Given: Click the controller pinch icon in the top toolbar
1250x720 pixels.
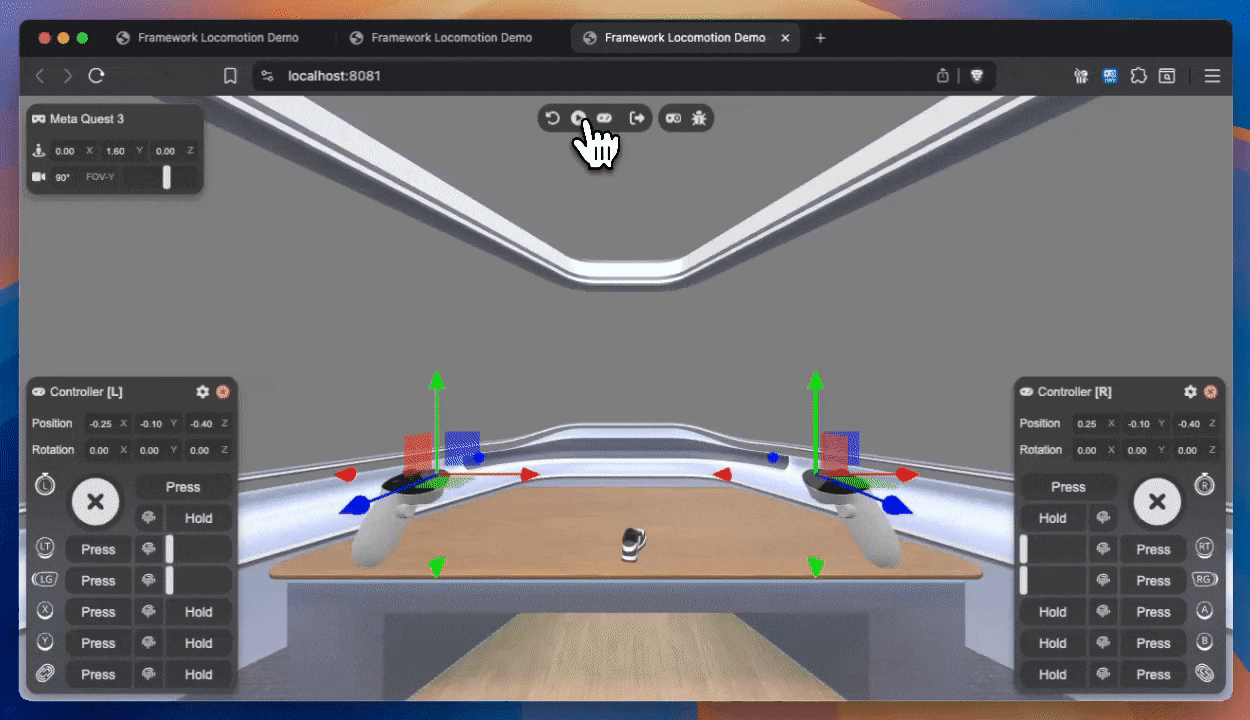Looking at the screenshot, I should [604, 118].
